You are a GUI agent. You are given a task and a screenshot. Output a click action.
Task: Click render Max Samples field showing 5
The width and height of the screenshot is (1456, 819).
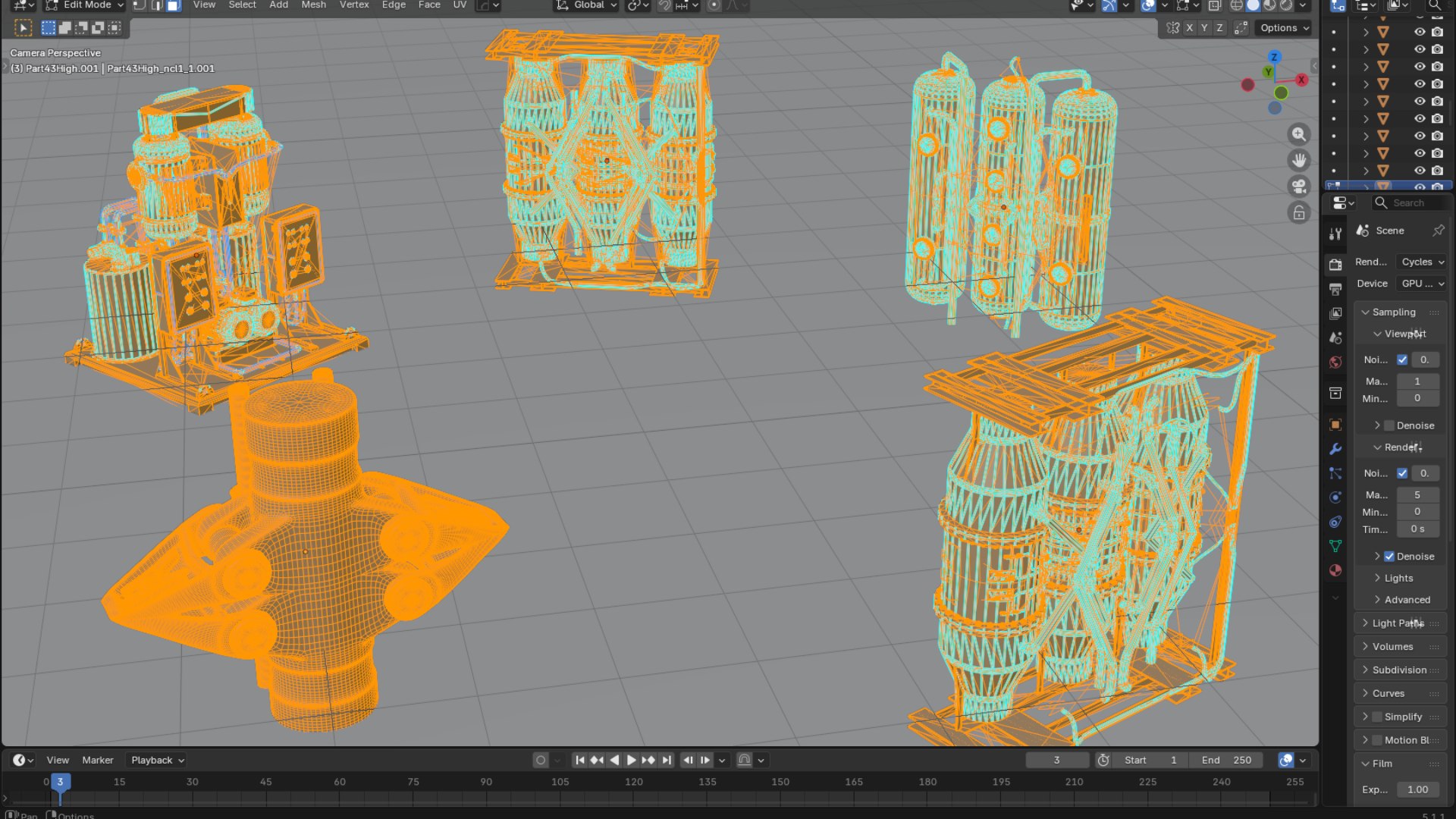pyautogui.click(x=1417, y=495)
